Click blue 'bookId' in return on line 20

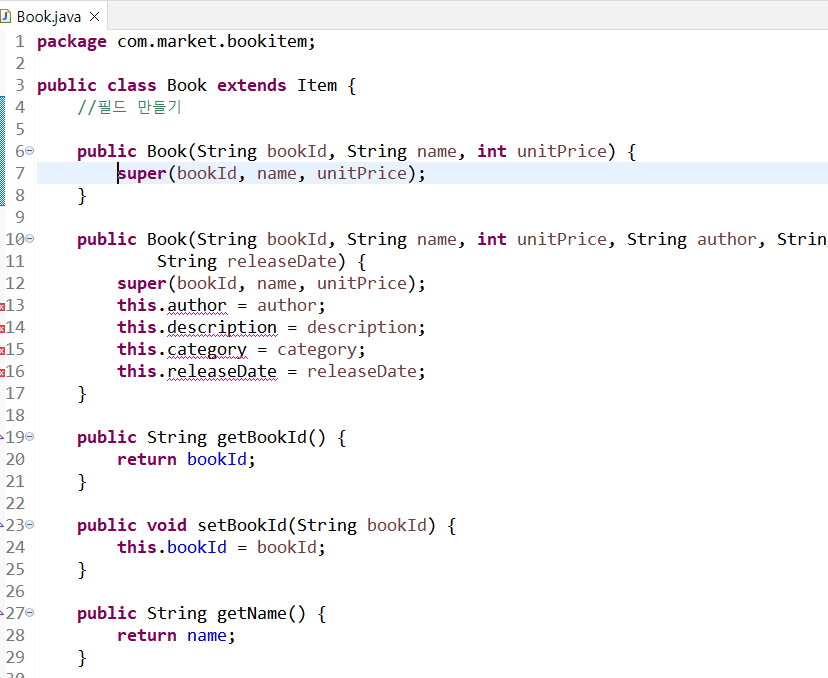click(x=217, y=459)
